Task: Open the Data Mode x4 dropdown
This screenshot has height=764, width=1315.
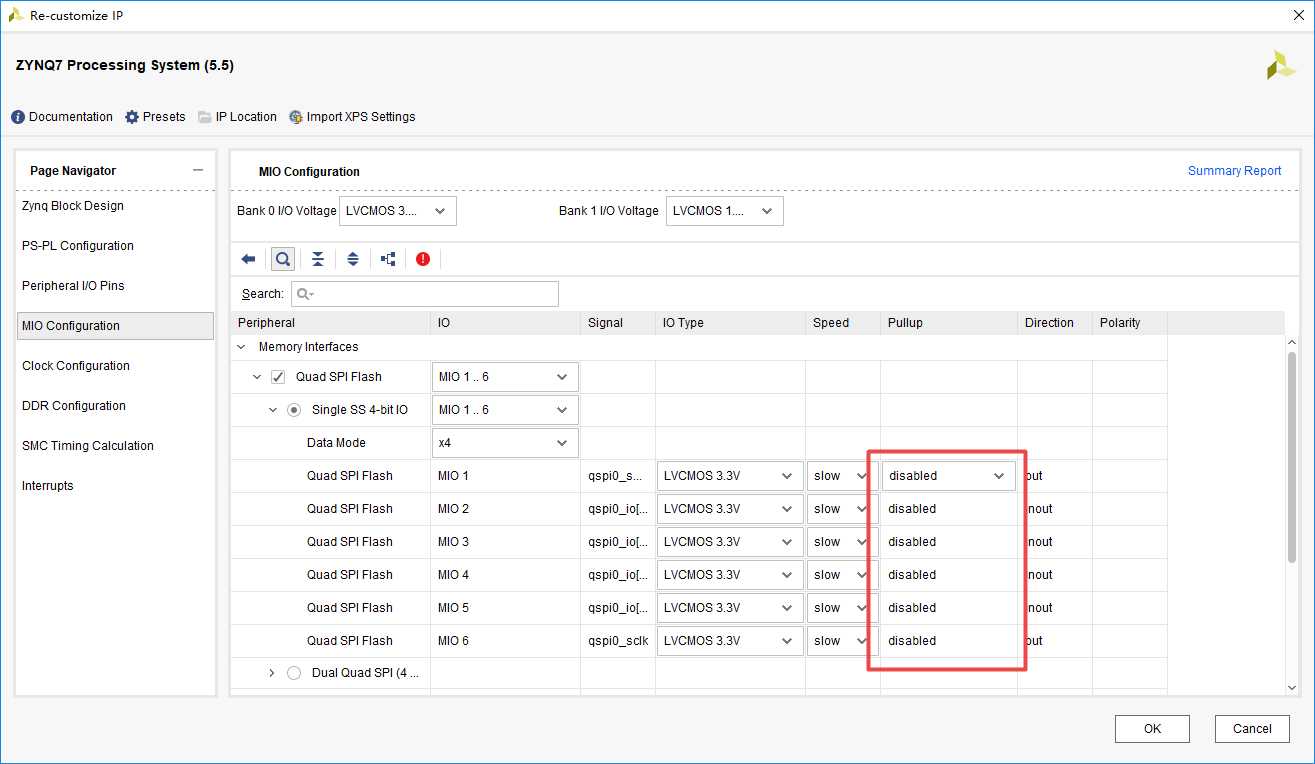Action: point(505,443)
